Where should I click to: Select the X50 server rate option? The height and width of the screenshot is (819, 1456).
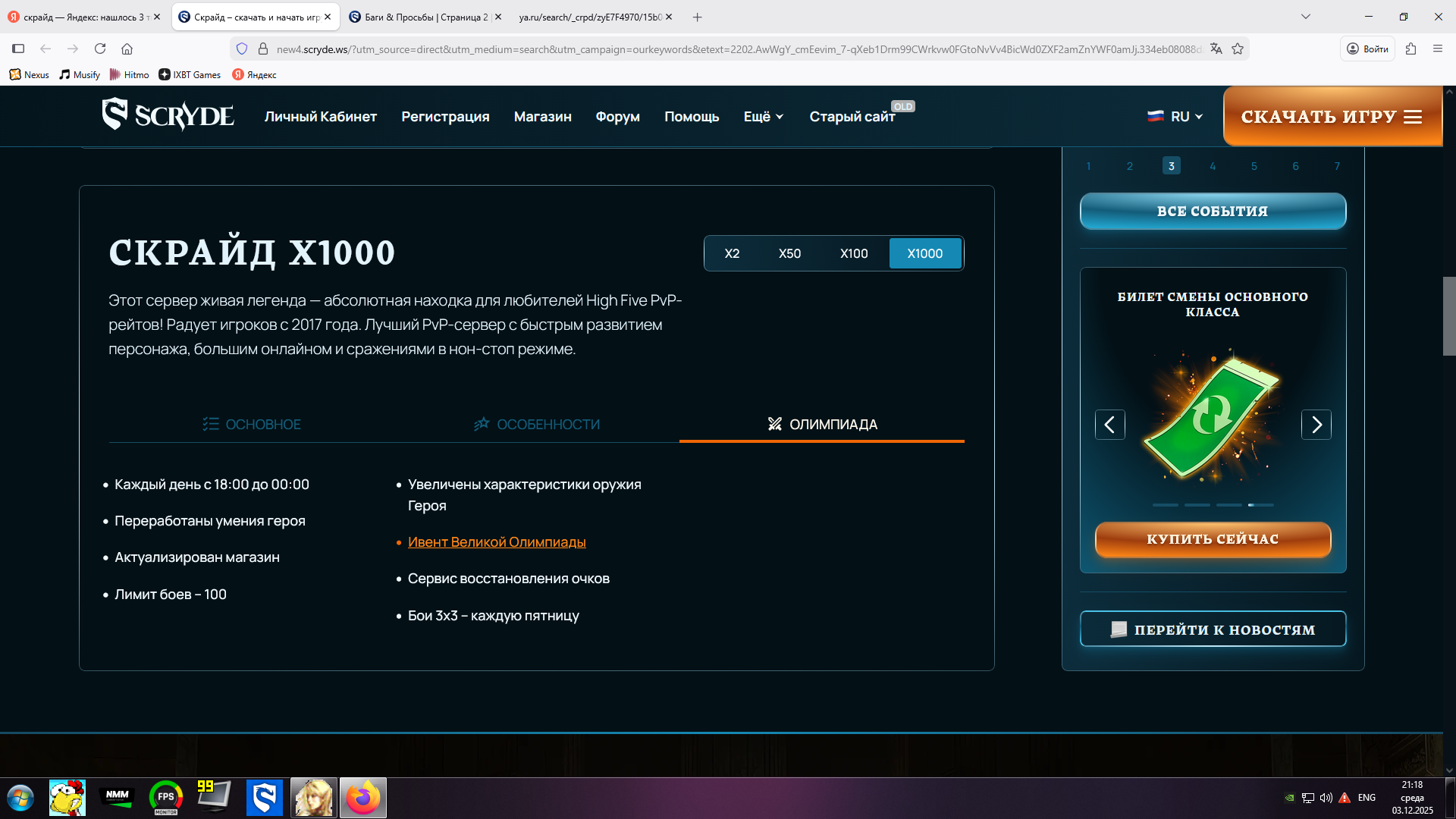789,253
